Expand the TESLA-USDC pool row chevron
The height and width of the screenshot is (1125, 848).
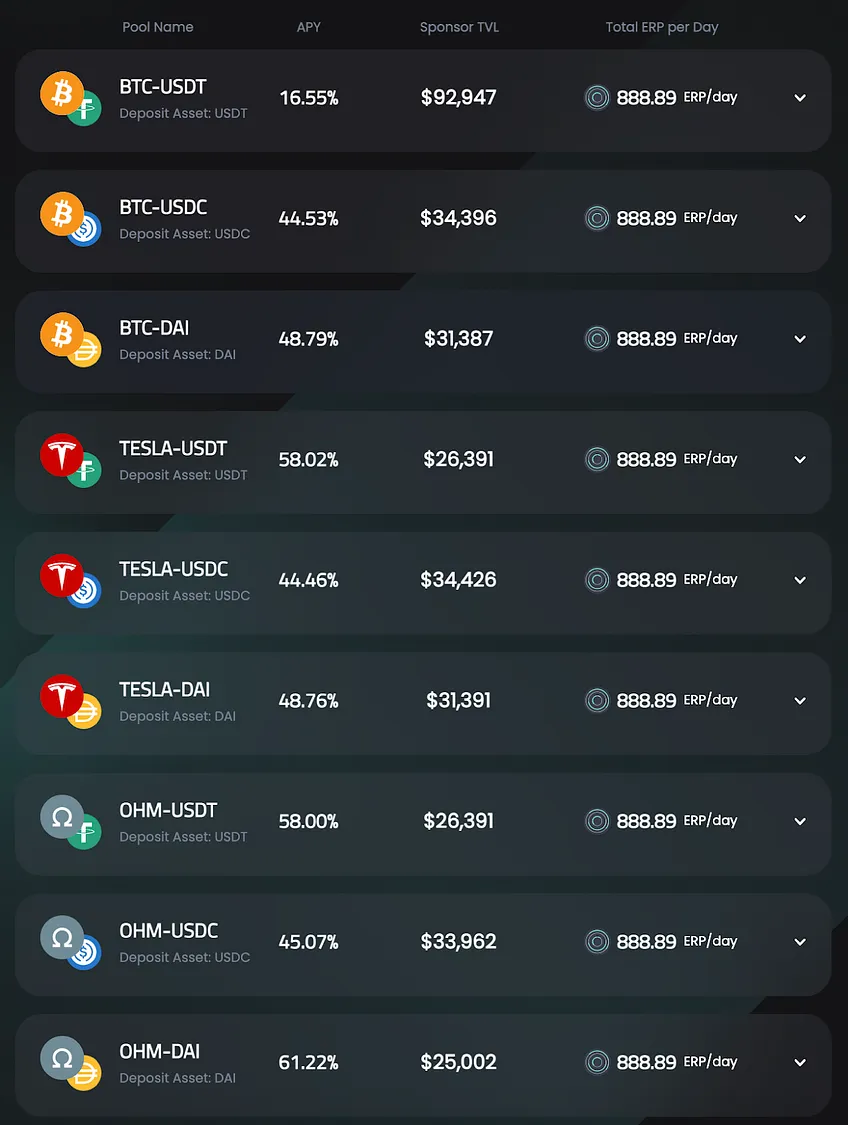(x=800, y=580)
